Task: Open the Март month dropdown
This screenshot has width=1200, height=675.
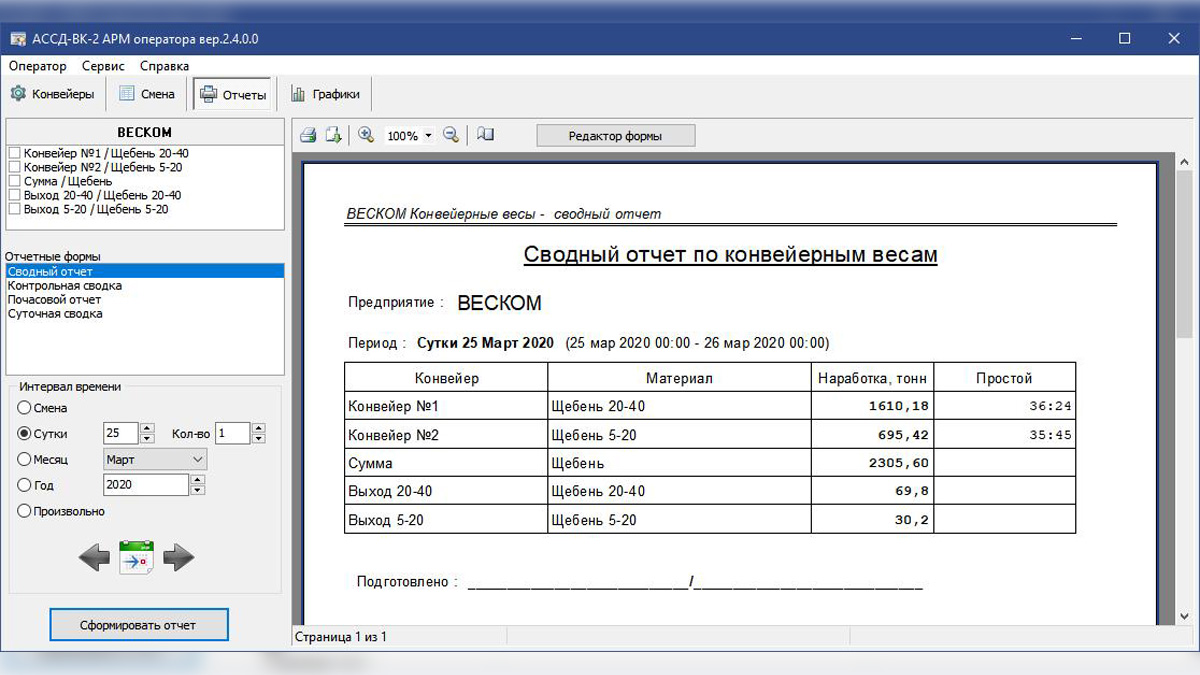Action: [155, 459]
